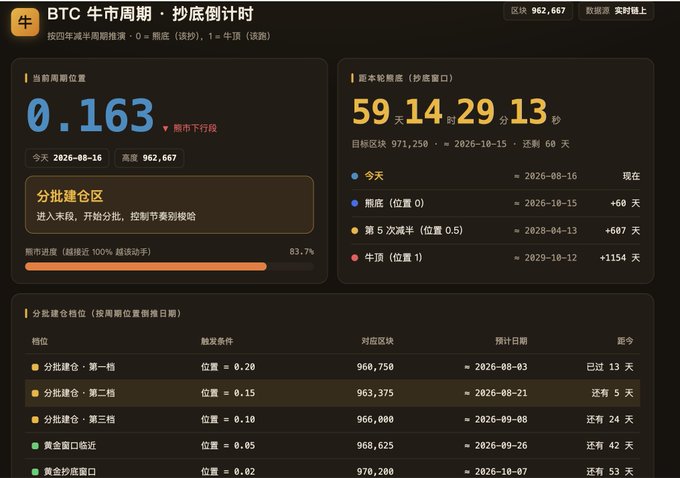This screenshot has width=680, height=478.
Task: Click the gold 牛 logo icon
Action: tap(25, 22)
